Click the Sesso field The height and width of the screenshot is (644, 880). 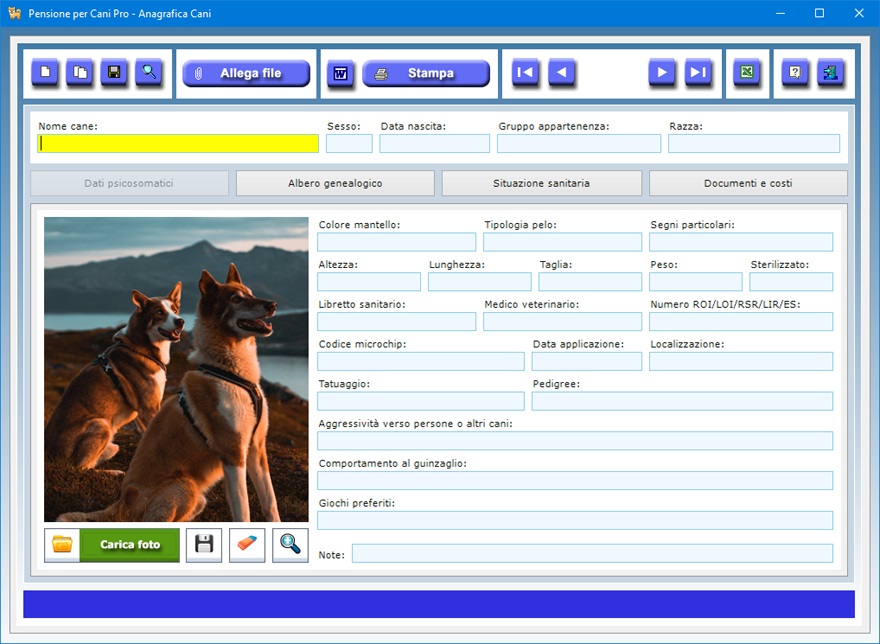coord(349,144)
